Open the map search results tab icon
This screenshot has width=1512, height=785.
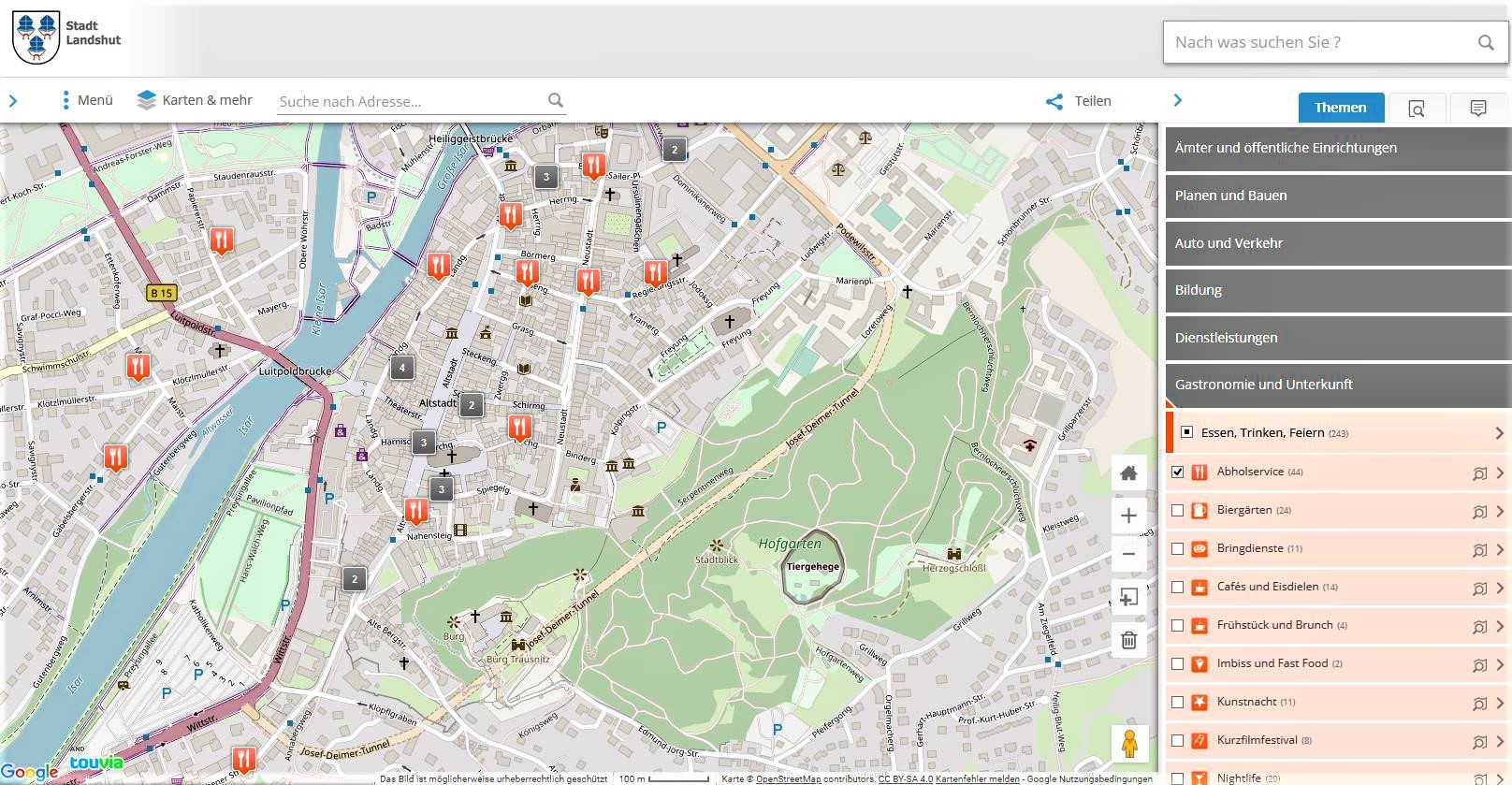point(1417,109)
